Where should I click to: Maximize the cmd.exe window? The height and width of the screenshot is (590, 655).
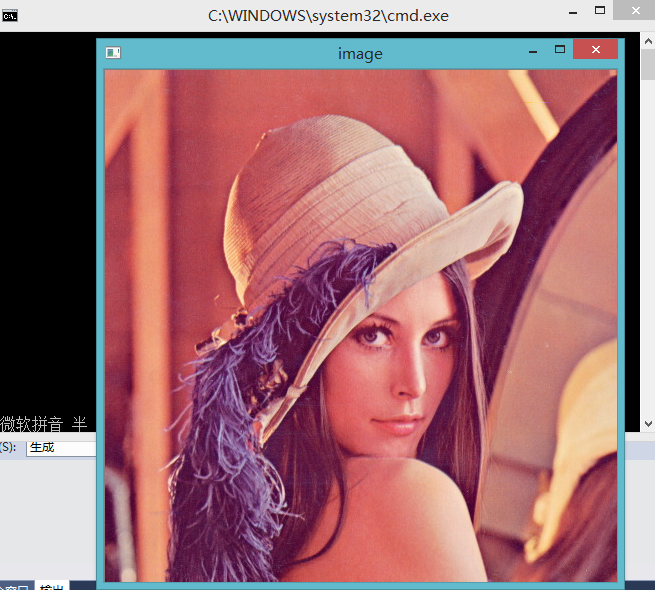coord(600,10)
